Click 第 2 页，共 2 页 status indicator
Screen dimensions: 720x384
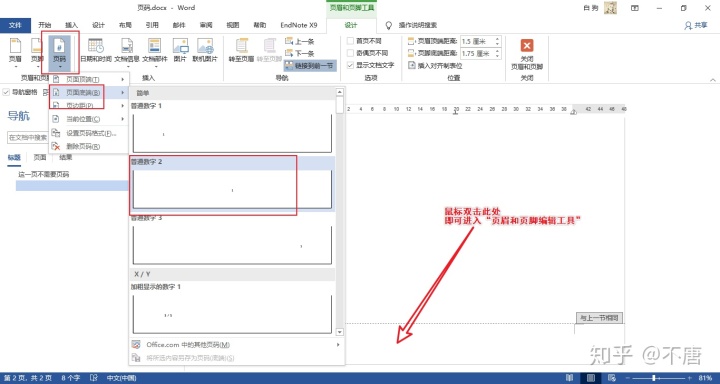point(27,378)
